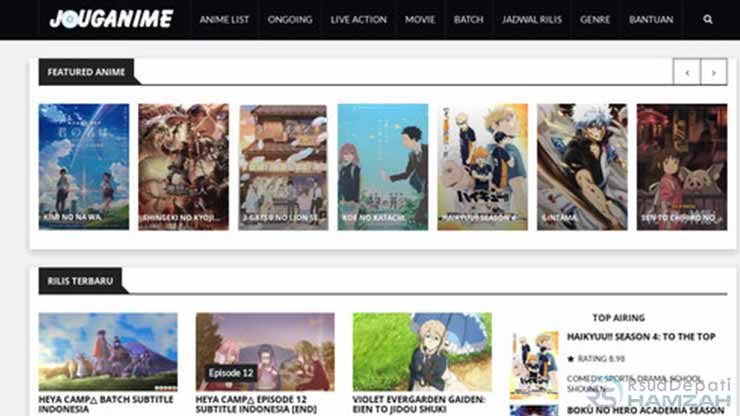
Task: Open the Bantuan menu item
Action: [x=651, y=19]
